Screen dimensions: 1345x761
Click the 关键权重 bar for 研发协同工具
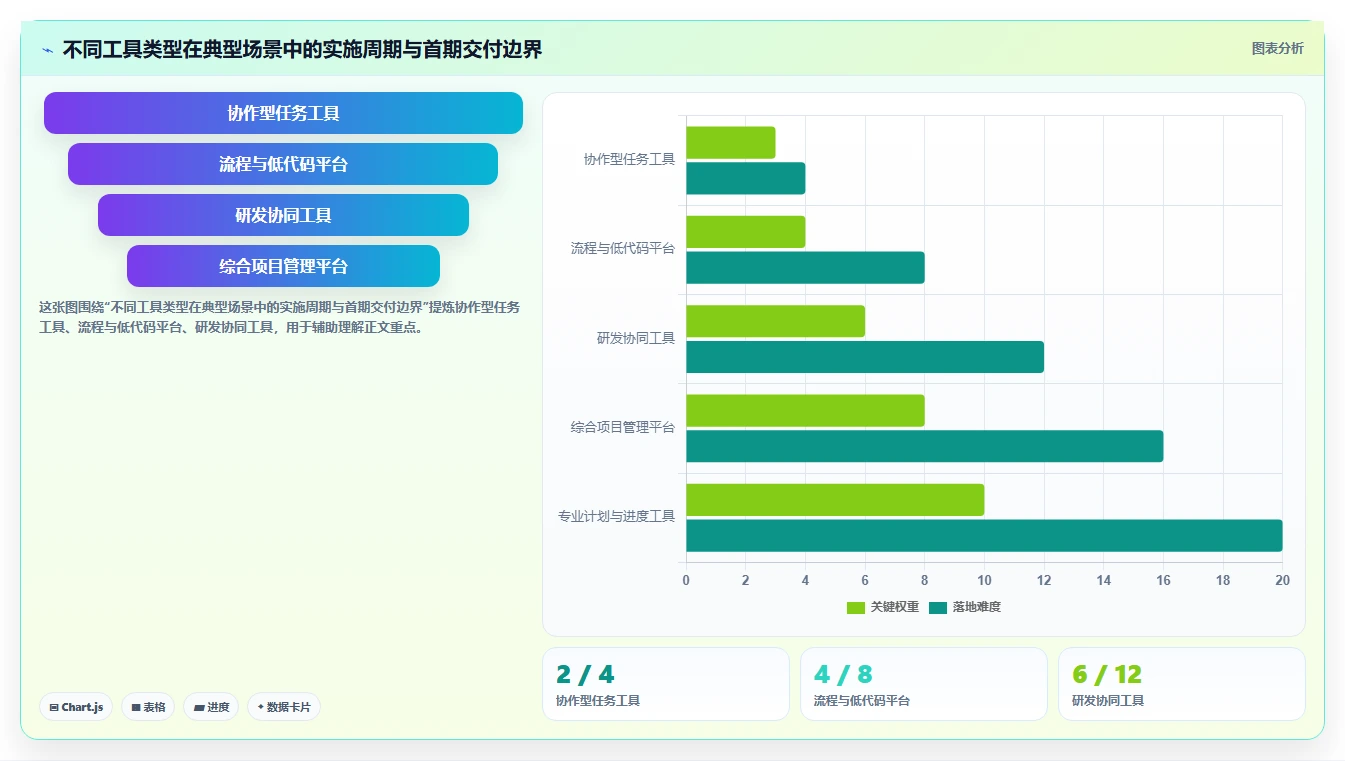(776, 321)
